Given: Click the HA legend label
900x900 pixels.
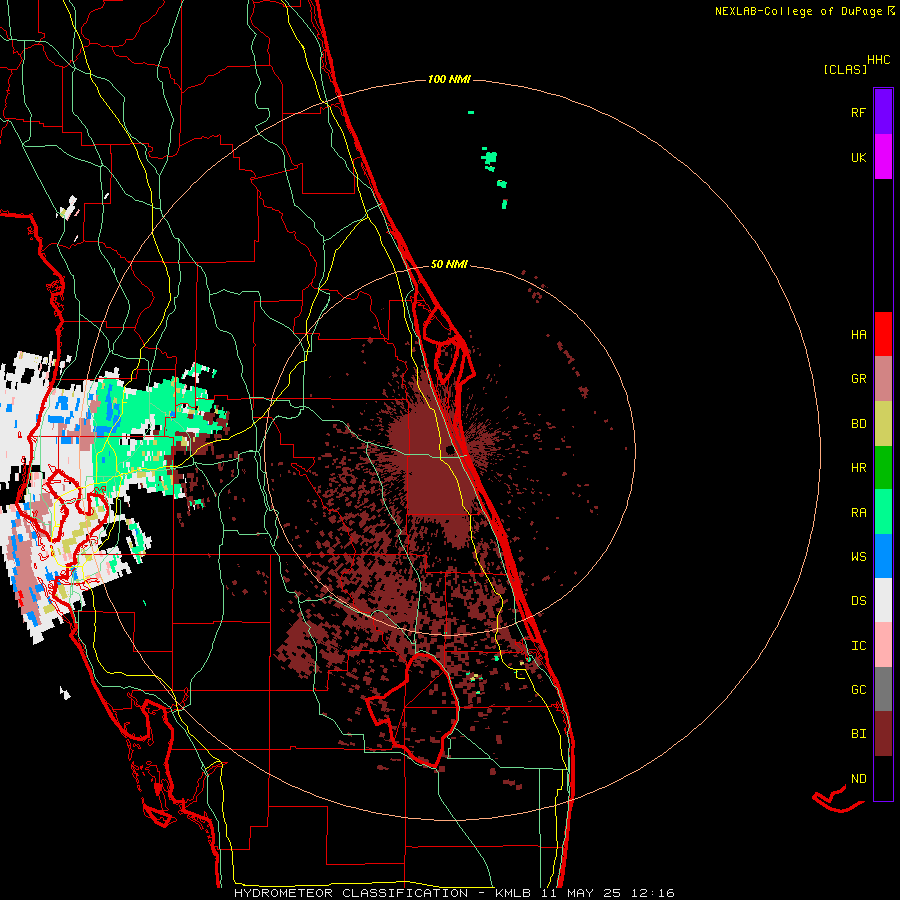Looking at the screenshot, I should click(858, 335).
